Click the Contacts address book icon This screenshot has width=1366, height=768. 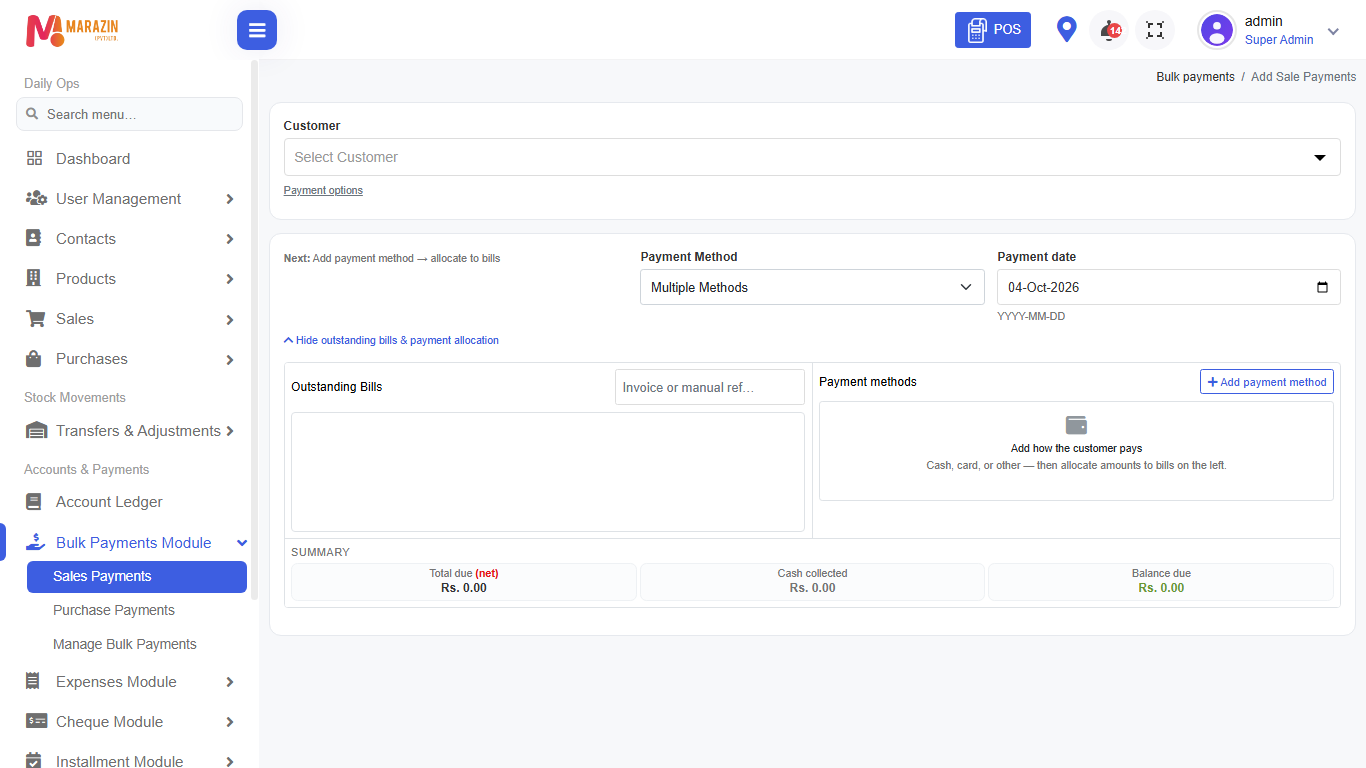click(x=34, y=239)
